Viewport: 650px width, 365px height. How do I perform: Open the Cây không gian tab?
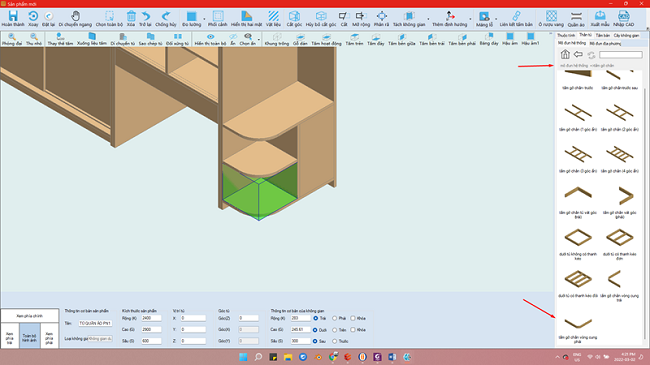click(626, 36)
